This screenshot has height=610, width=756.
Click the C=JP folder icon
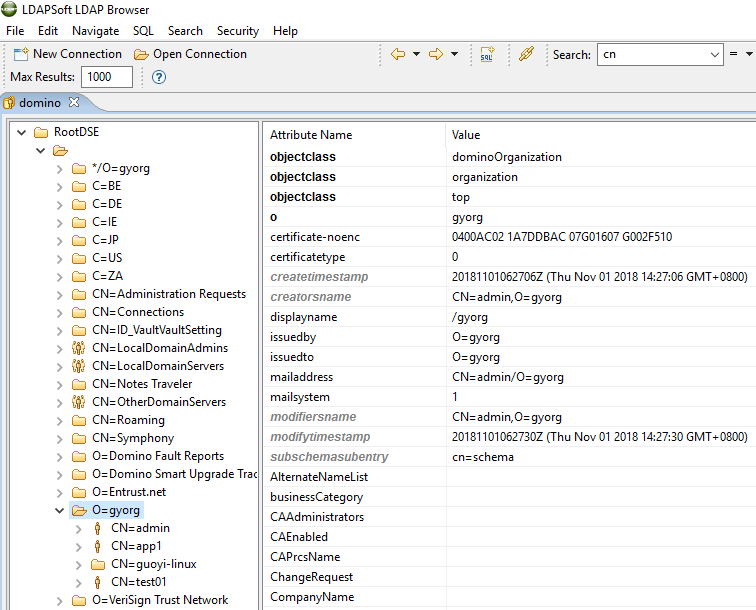(79, 240)
